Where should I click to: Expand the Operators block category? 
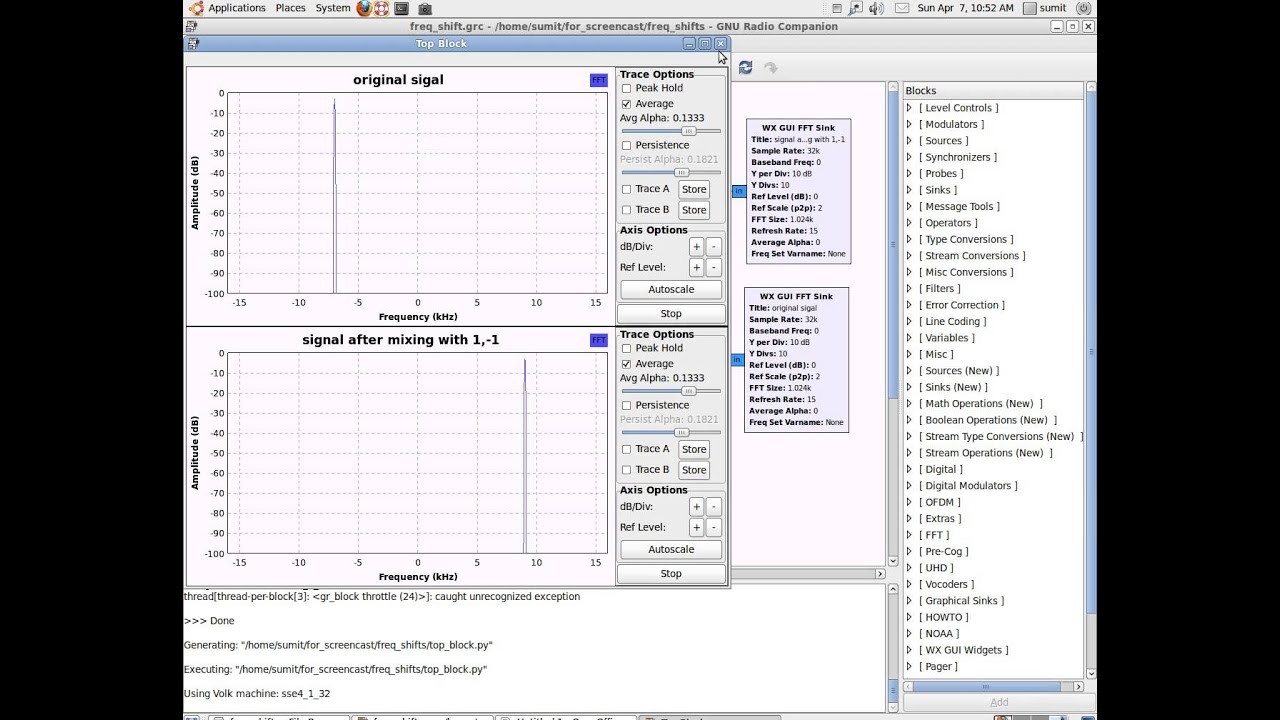pos(910,223)
